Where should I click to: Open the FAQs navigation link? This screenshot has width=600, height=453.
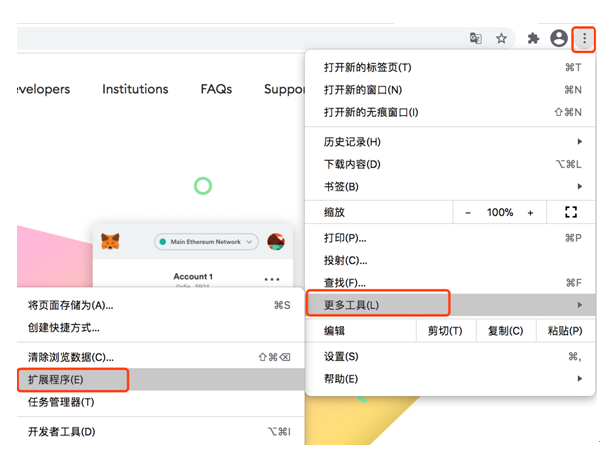[216, 89]
